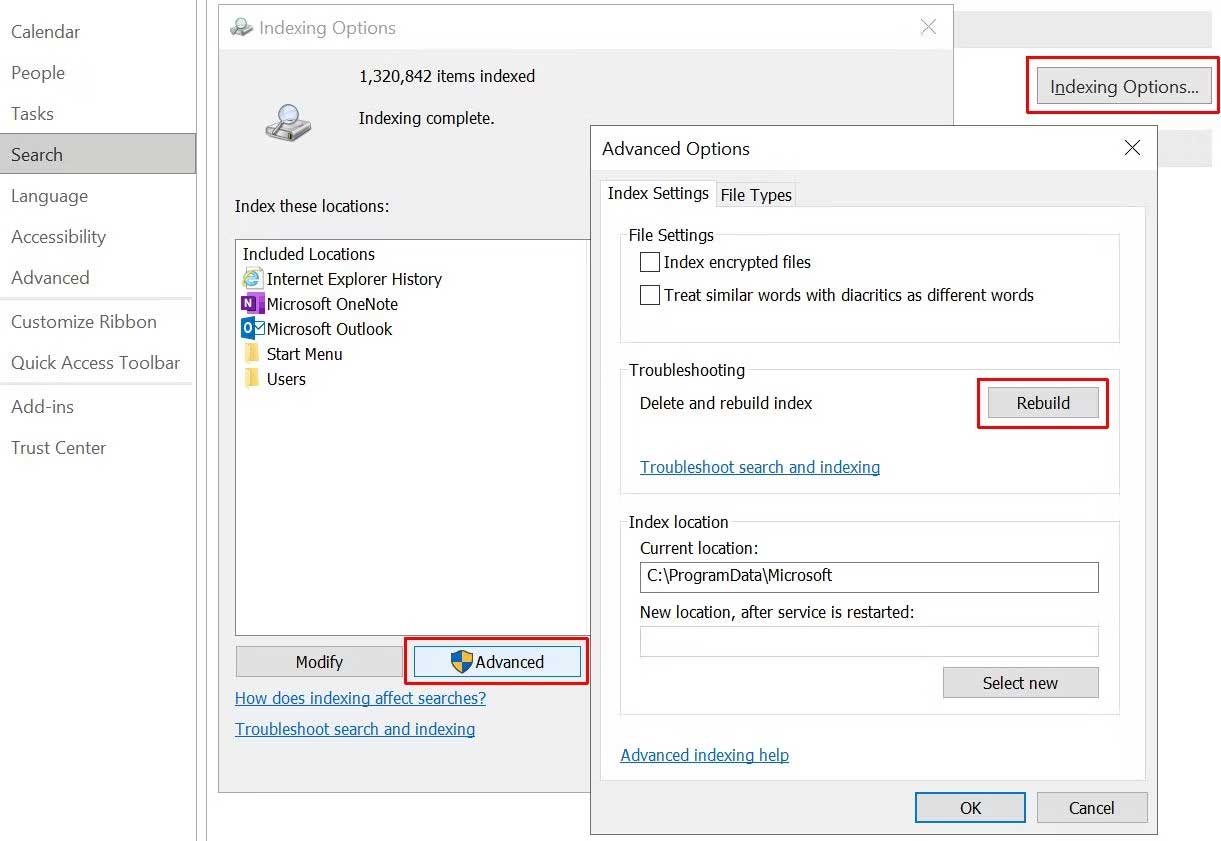Select the Start Menu folder icon
This screenshot has height=841, width=1221.
pos(252,354)
